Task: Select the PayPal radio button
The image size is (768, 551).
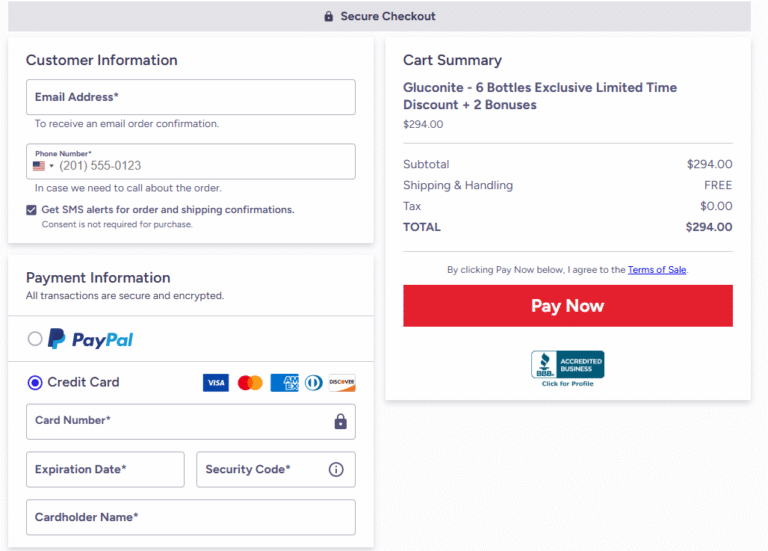Action: 35,339
